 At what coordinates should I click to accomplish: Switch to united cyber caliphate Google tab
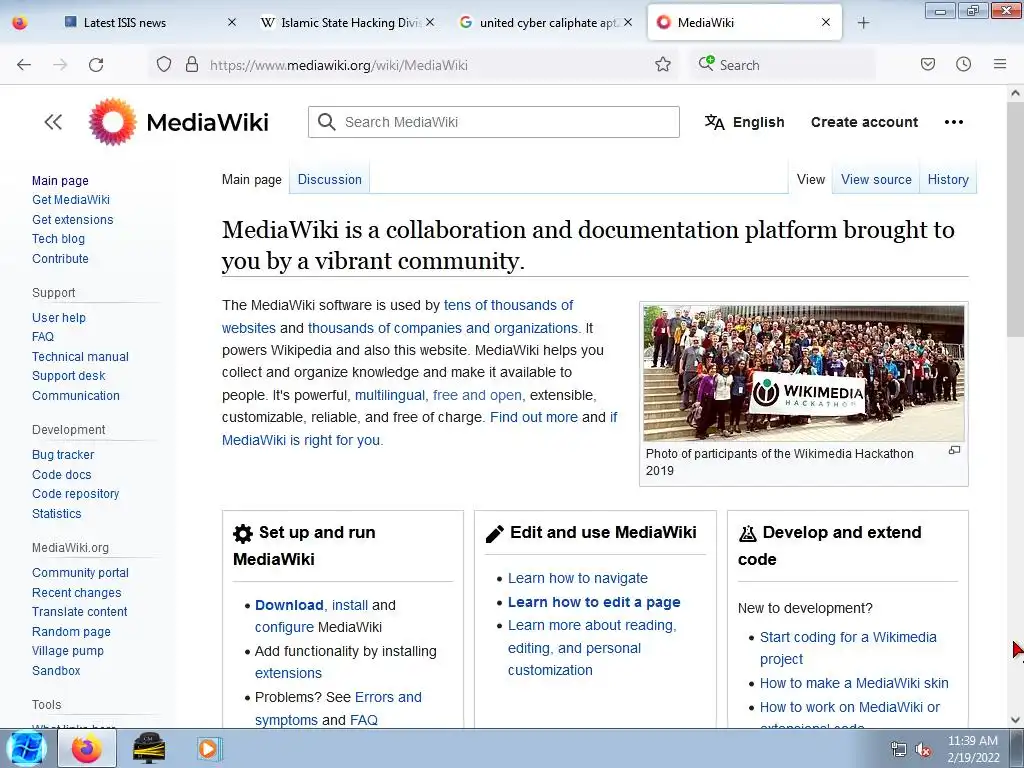point(539,22)
